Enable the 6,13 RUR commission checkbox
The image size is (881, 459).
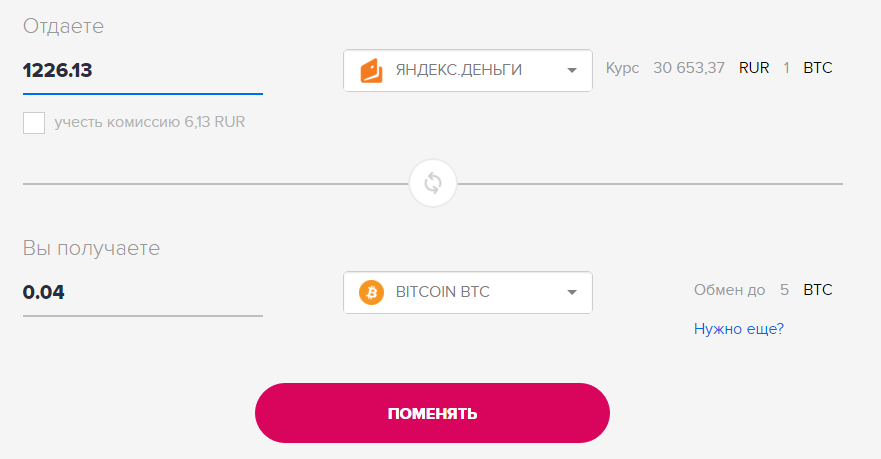[34, 123]
